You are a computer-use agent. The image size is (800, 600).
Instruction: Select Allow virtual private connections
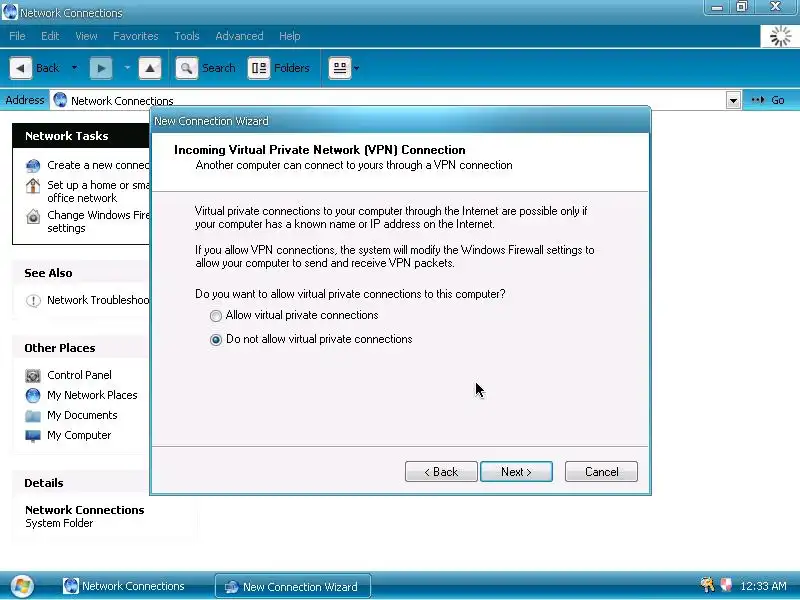(x=216, y=316)
